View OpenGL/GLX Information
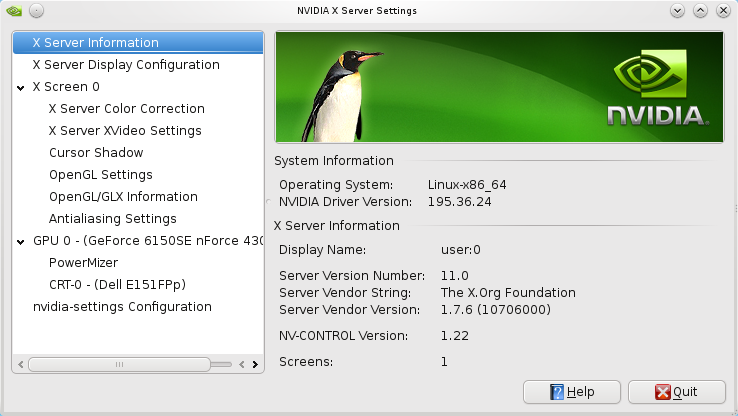Image resolution: width=738 pixels, height=416 pixels. coord(123,197)
